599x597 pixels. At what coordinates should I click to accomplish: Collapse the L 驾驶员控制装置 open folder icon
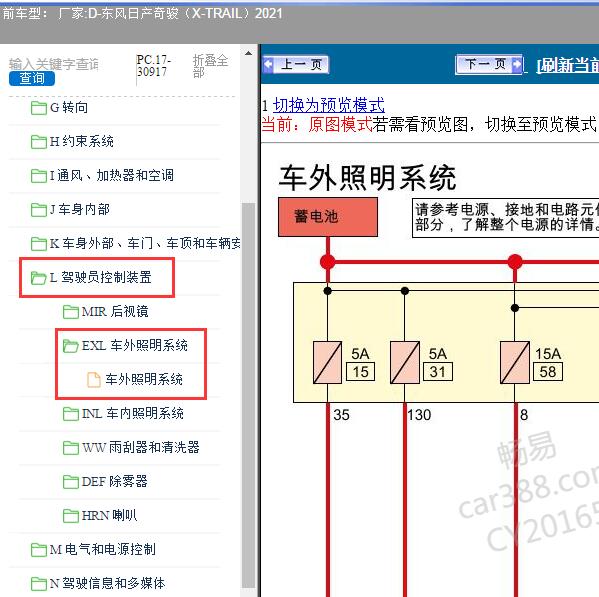[x=39, y=278]
